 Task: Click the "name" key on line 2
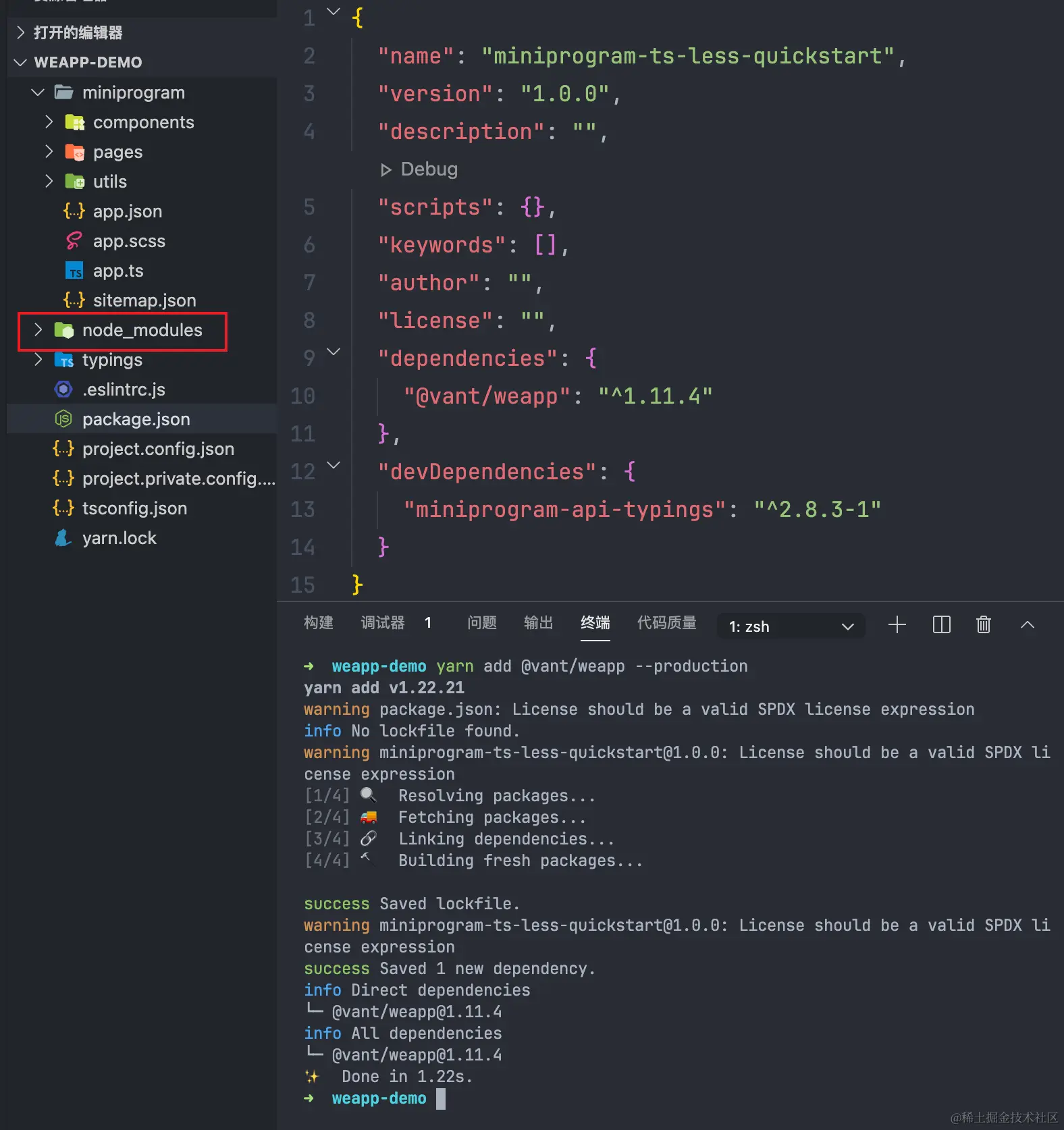click(x=415, y=56)
